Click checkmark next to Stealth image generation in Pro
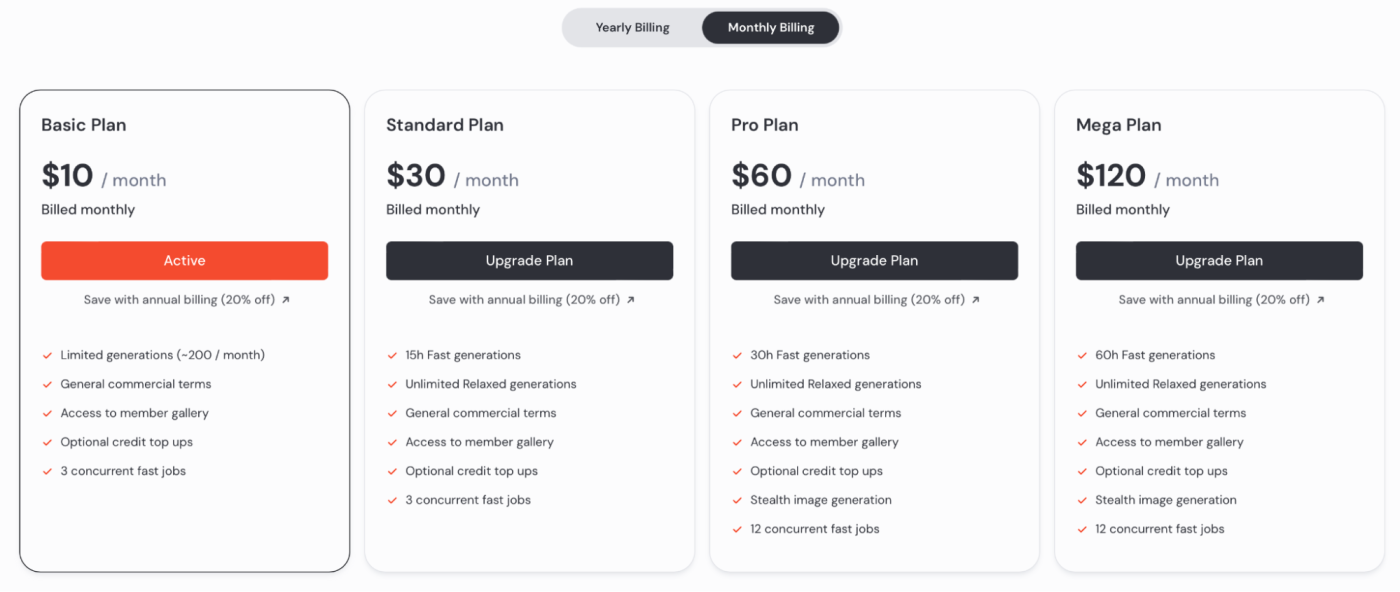1400x592 pixels. pyautogui.click(x=737, y=500)
